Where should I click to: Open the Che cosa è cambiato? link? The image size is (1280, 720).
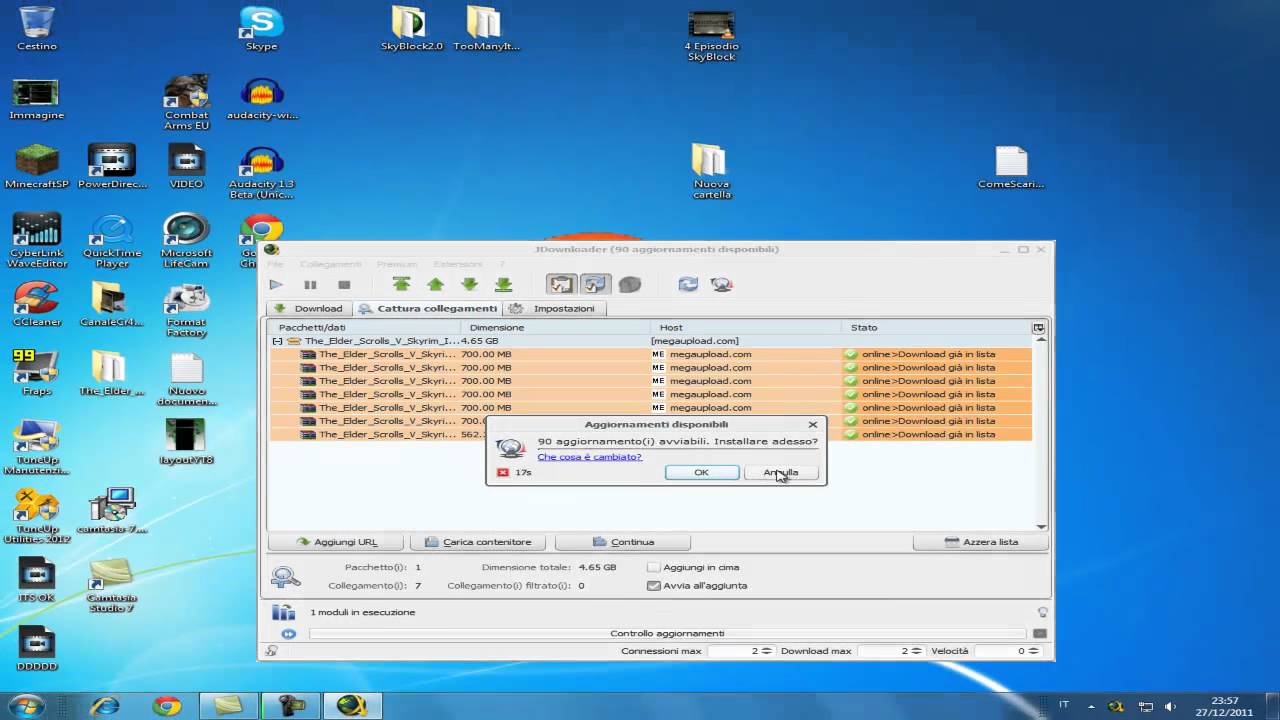pos(589,457)
